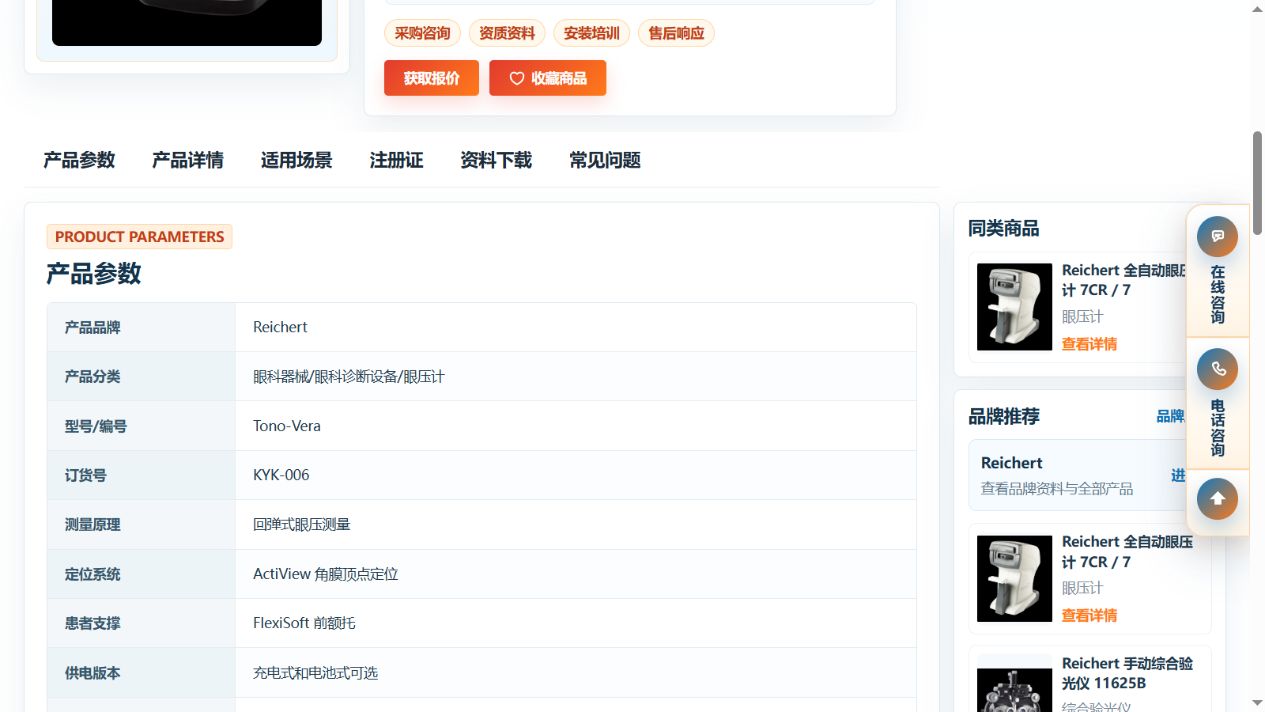Click 查看品牌资料与全部产品 text
1265x712 pixels.
1057,489
